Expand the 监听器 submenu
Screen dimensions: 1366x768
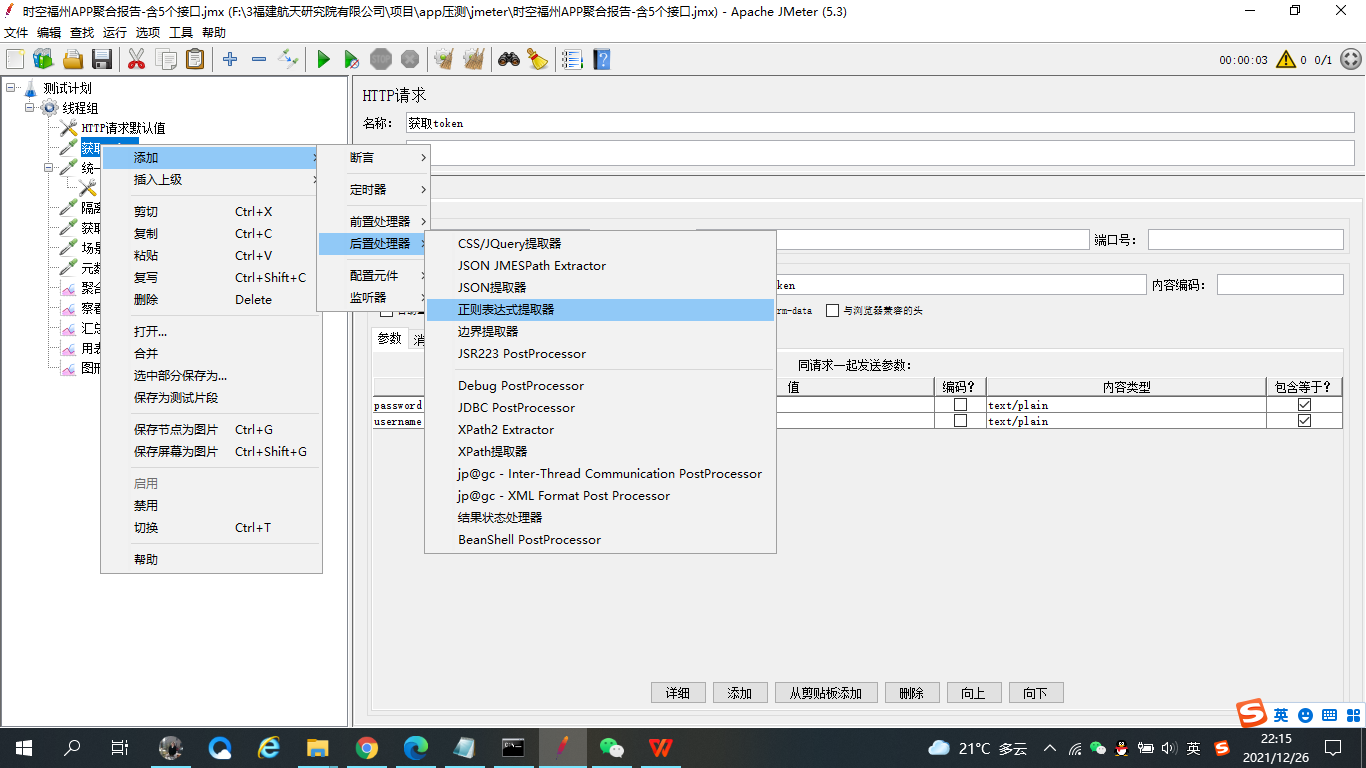point(374,298)
